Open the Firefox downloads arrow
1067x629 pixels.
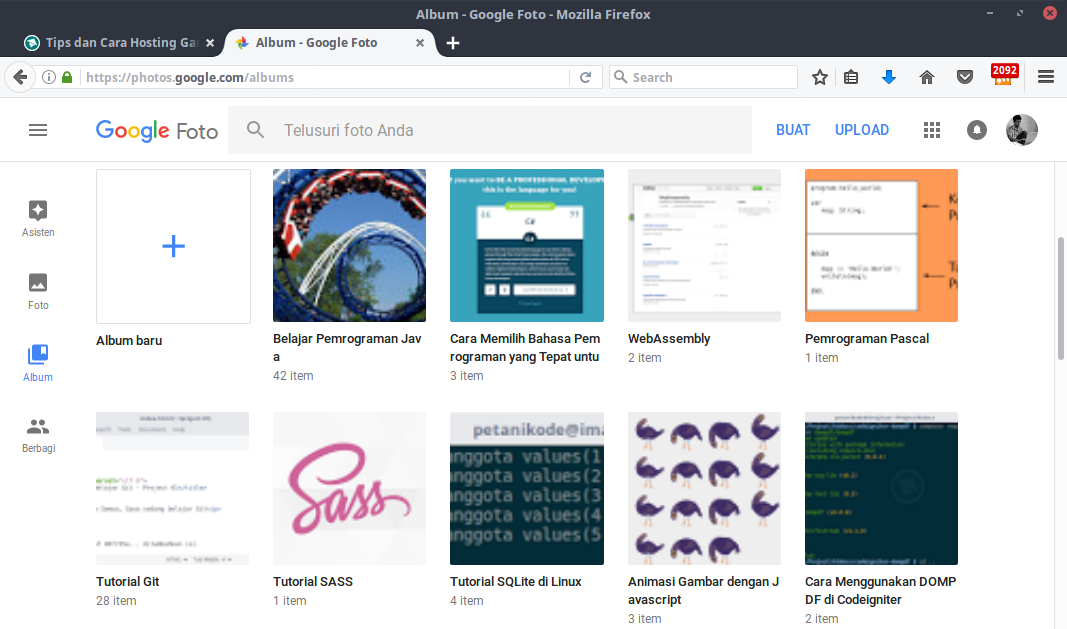tap(888, 77)
